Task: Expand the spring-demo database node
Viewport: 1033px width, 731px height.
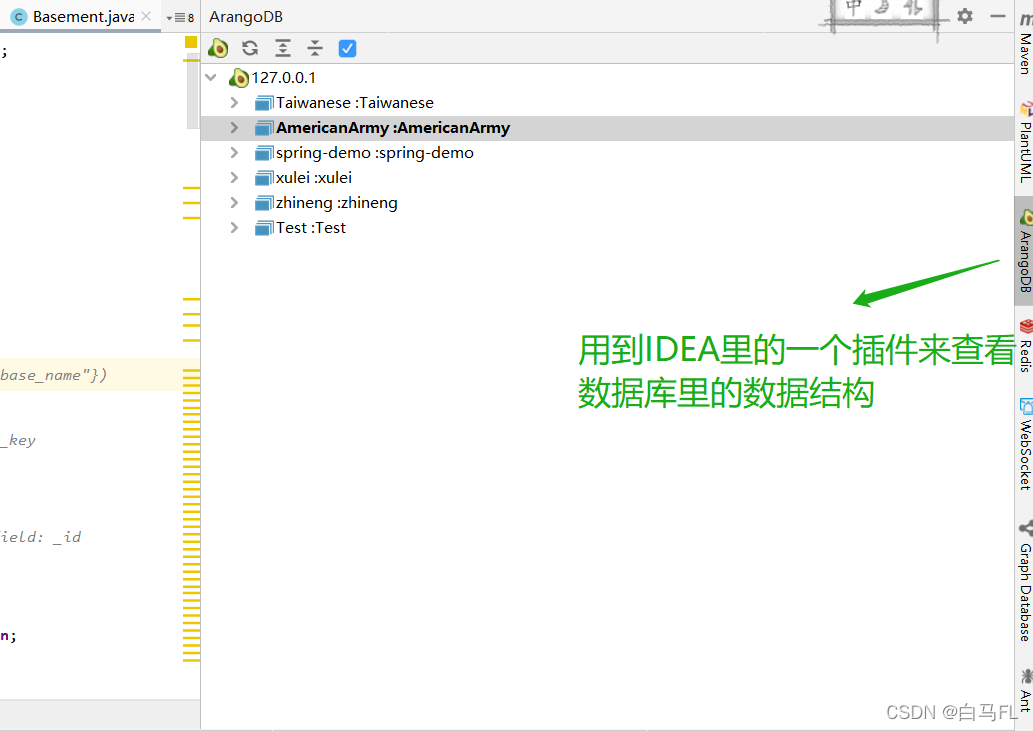Action: [x=234, y=153]
